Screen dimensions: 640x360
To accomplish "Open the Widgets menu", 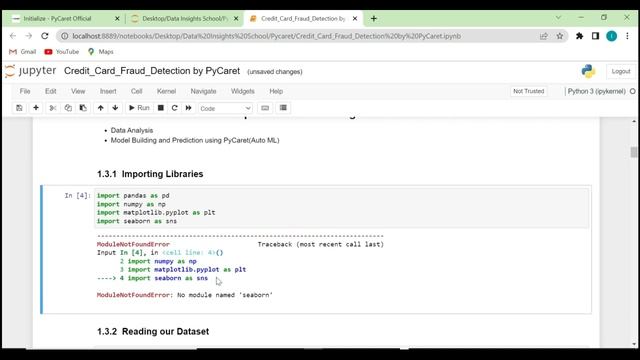I will [242, 91].
